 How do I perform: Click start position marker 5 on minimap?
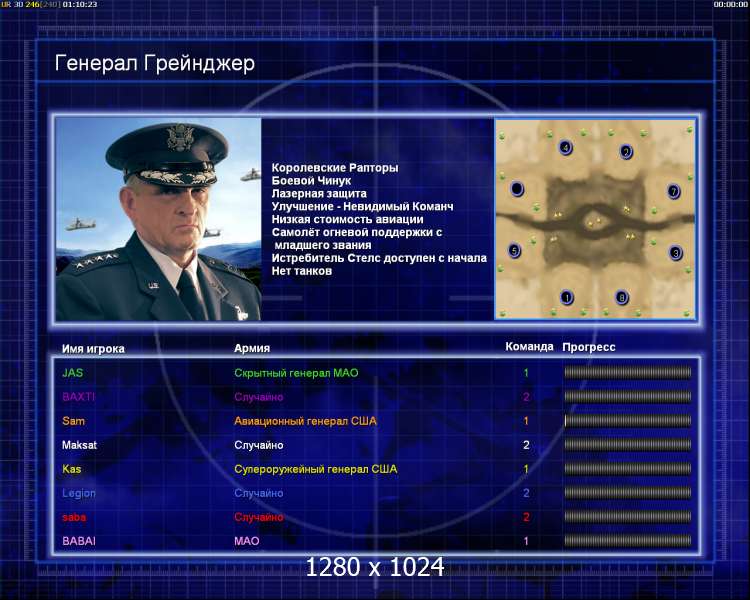tap(514, 250)
